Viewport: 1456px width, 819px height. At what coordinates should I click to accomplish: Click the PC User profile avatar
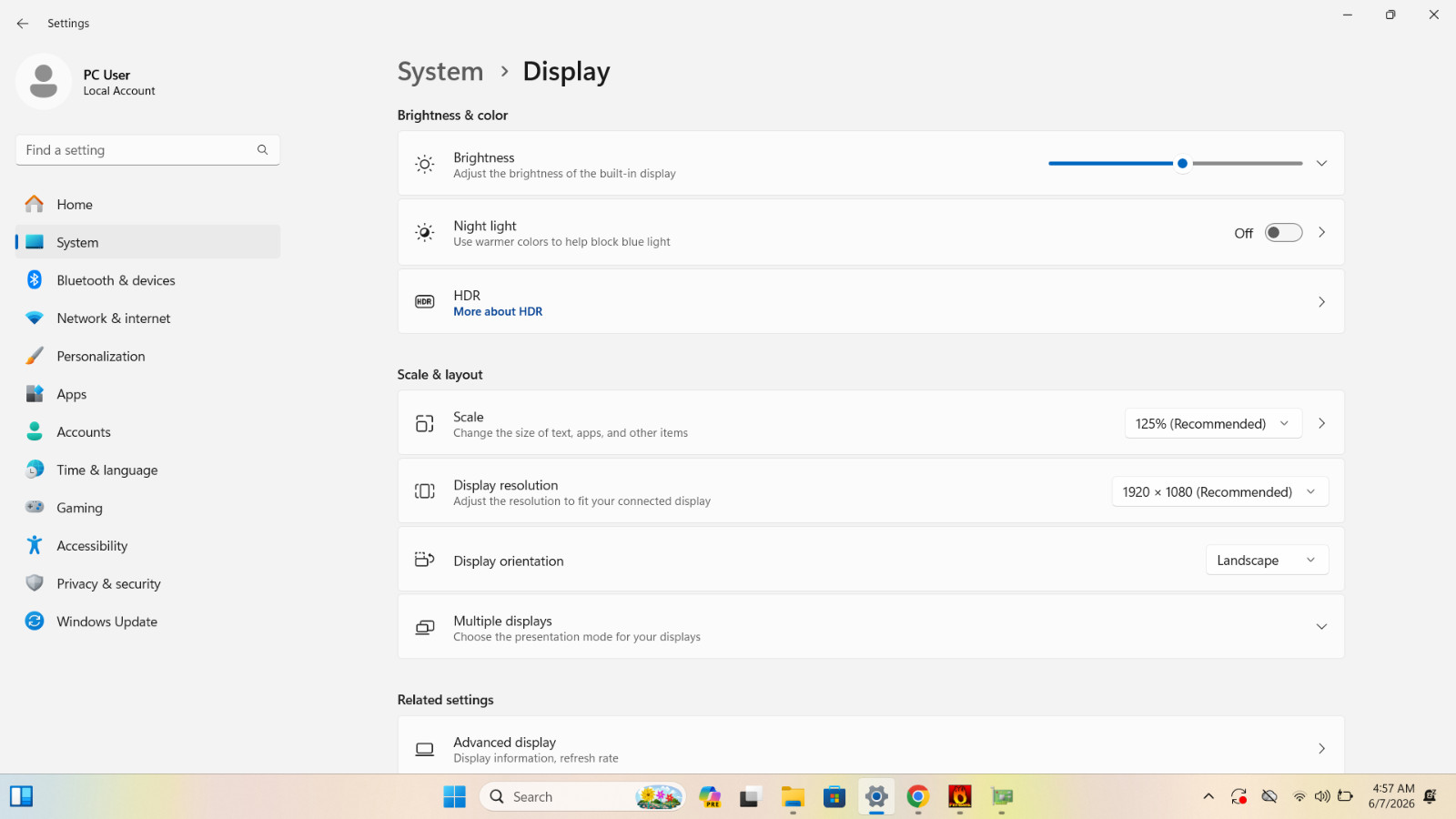click(44, 82)
